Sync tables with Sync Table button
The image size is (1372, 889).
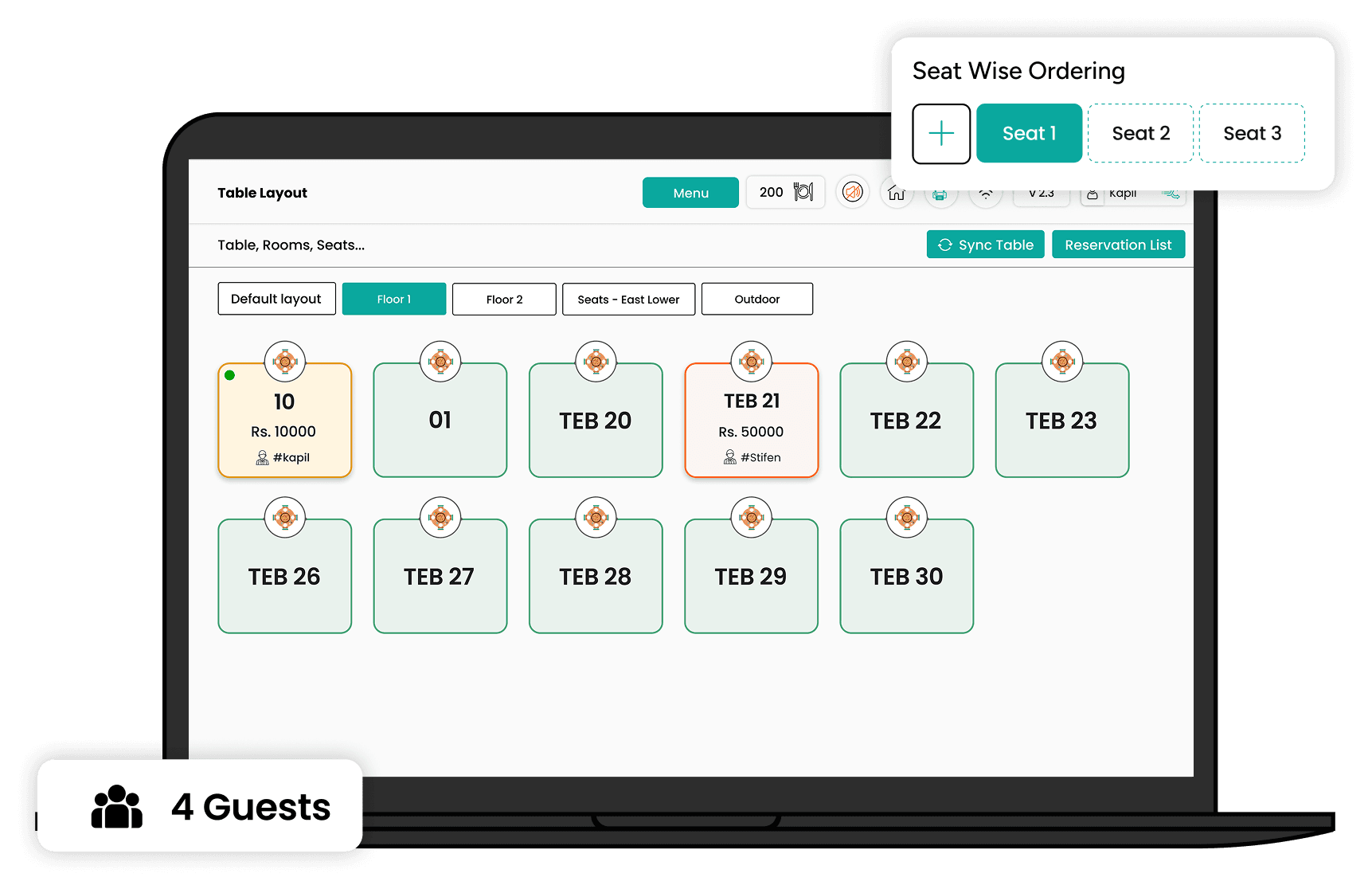click(985, 245)
